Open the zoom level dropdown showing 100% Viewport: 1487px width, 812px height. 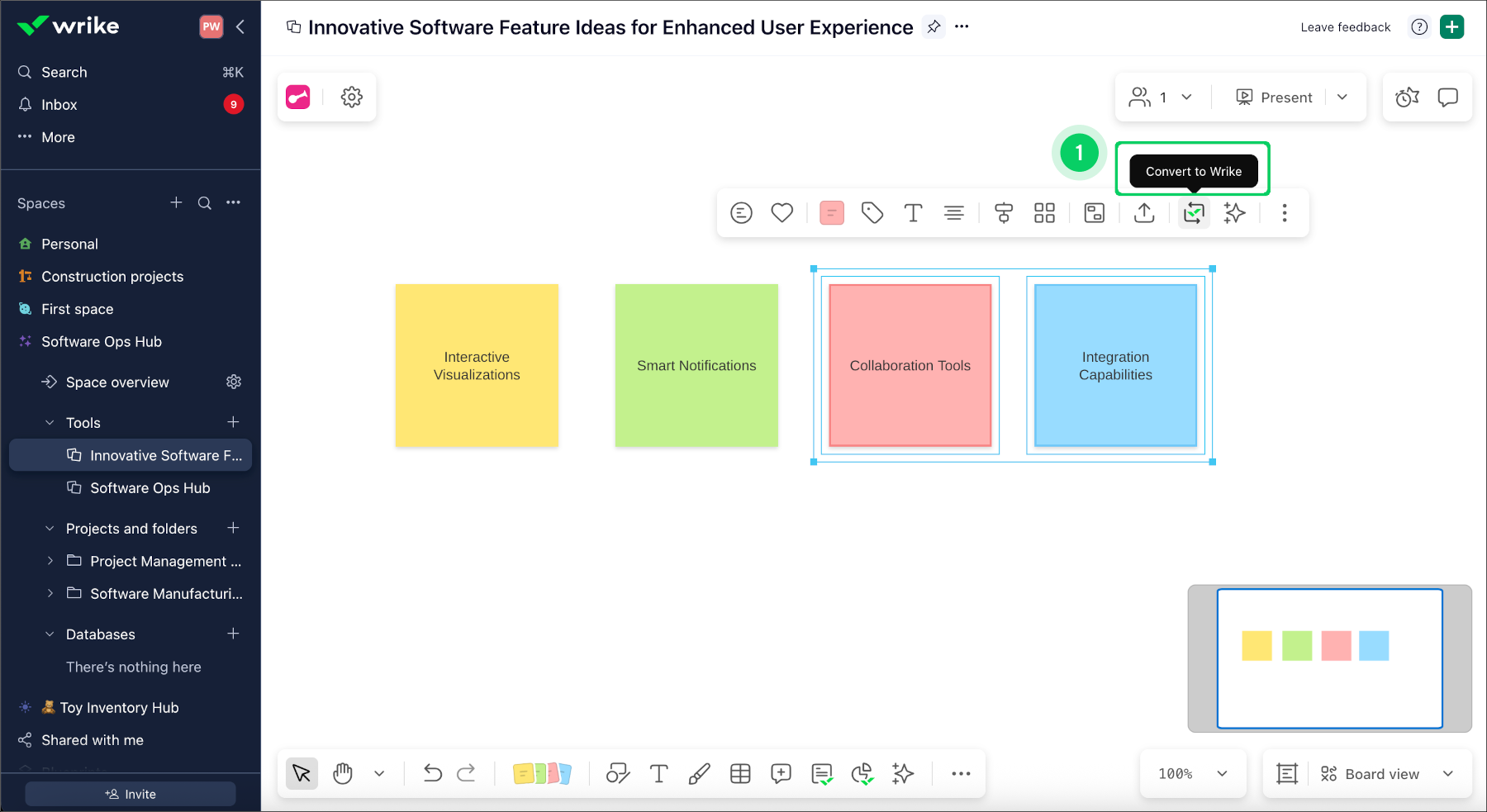pos(1192,773)
